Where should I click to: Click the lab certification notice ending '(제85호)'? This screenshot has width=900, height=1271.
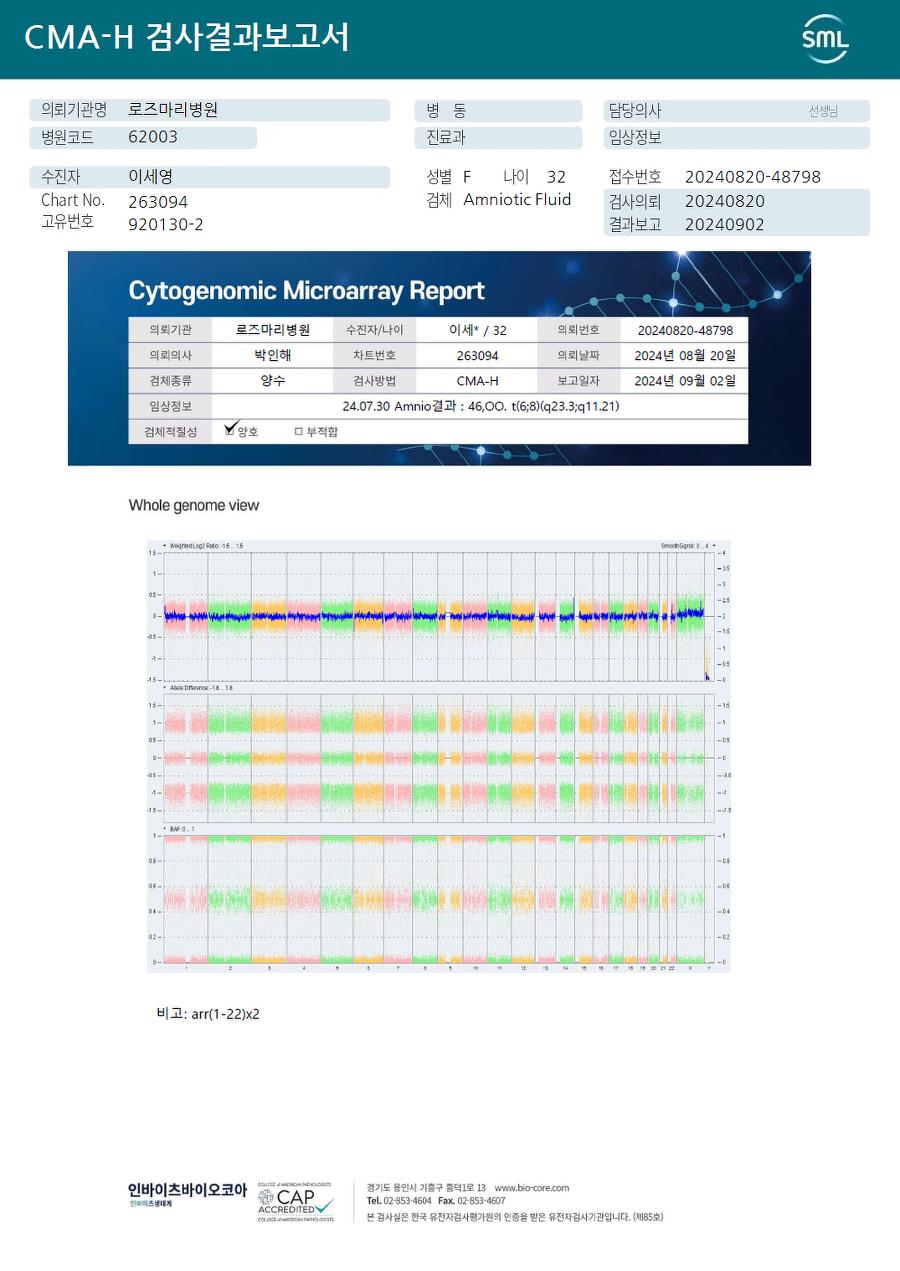515,1217
